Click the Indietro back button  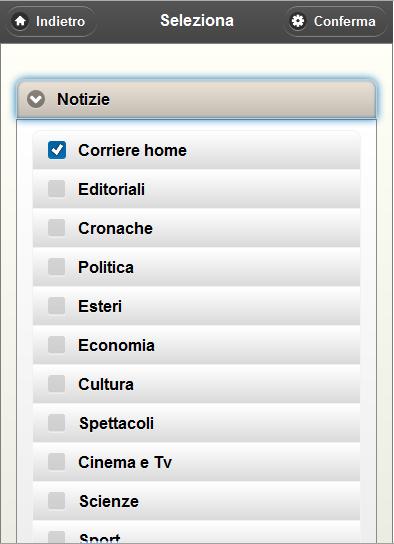click(51, 21)
